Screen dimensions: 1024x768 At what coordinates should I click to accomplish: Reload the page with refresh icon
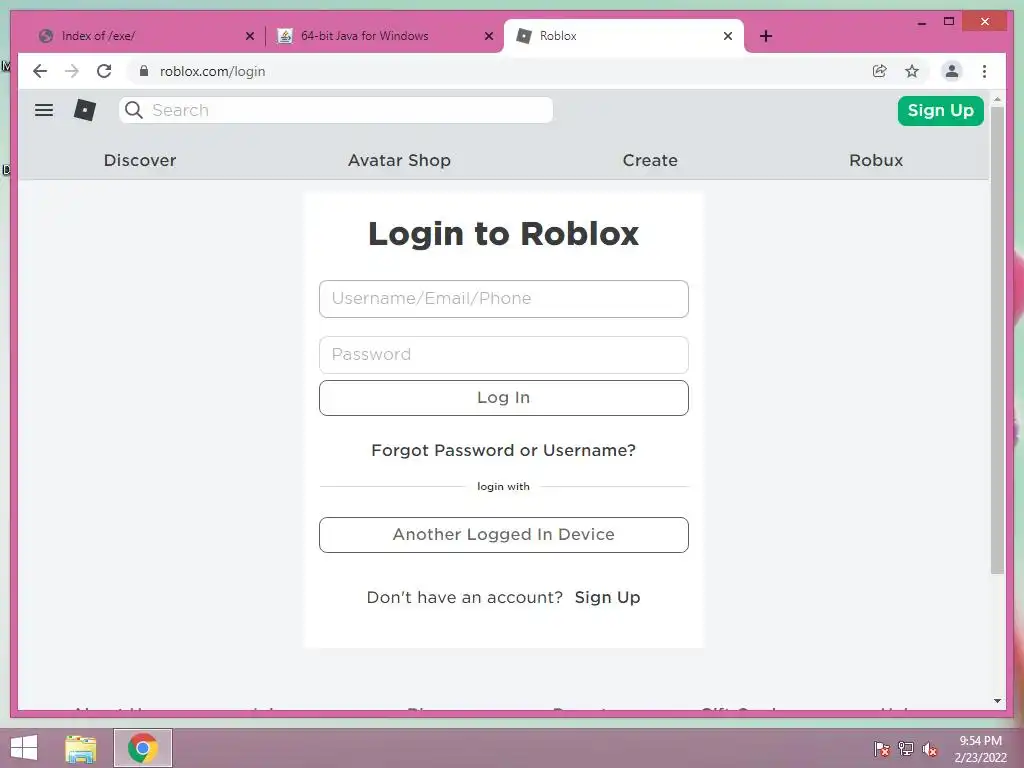pos(104,71)
